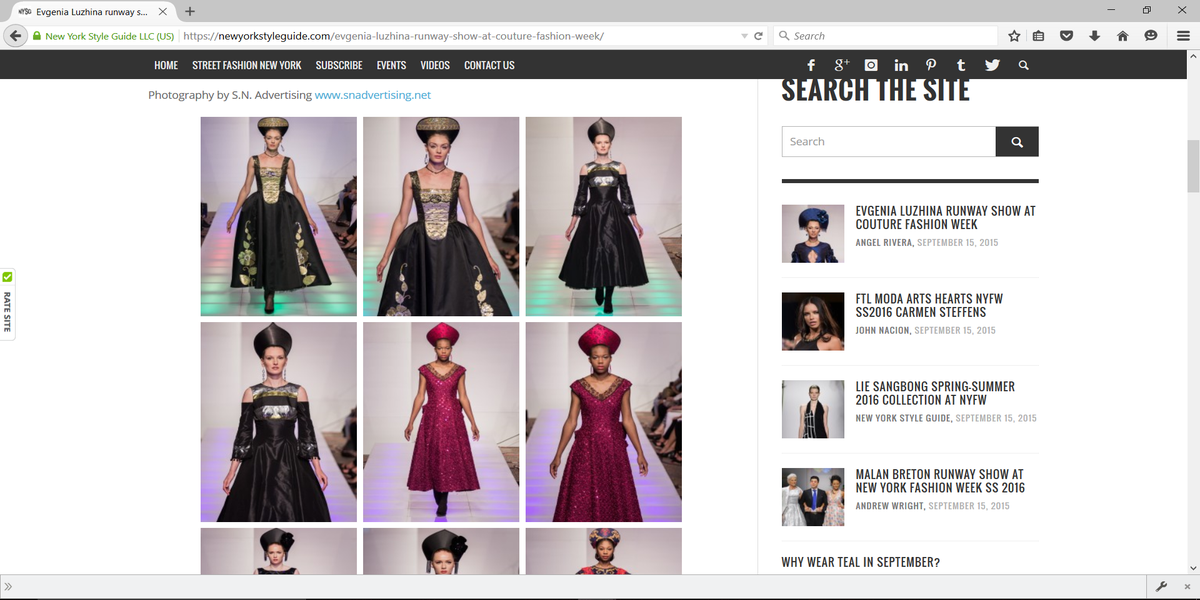Open Street Fashion New York menu

pyautogui.click(x=247, y=65)
